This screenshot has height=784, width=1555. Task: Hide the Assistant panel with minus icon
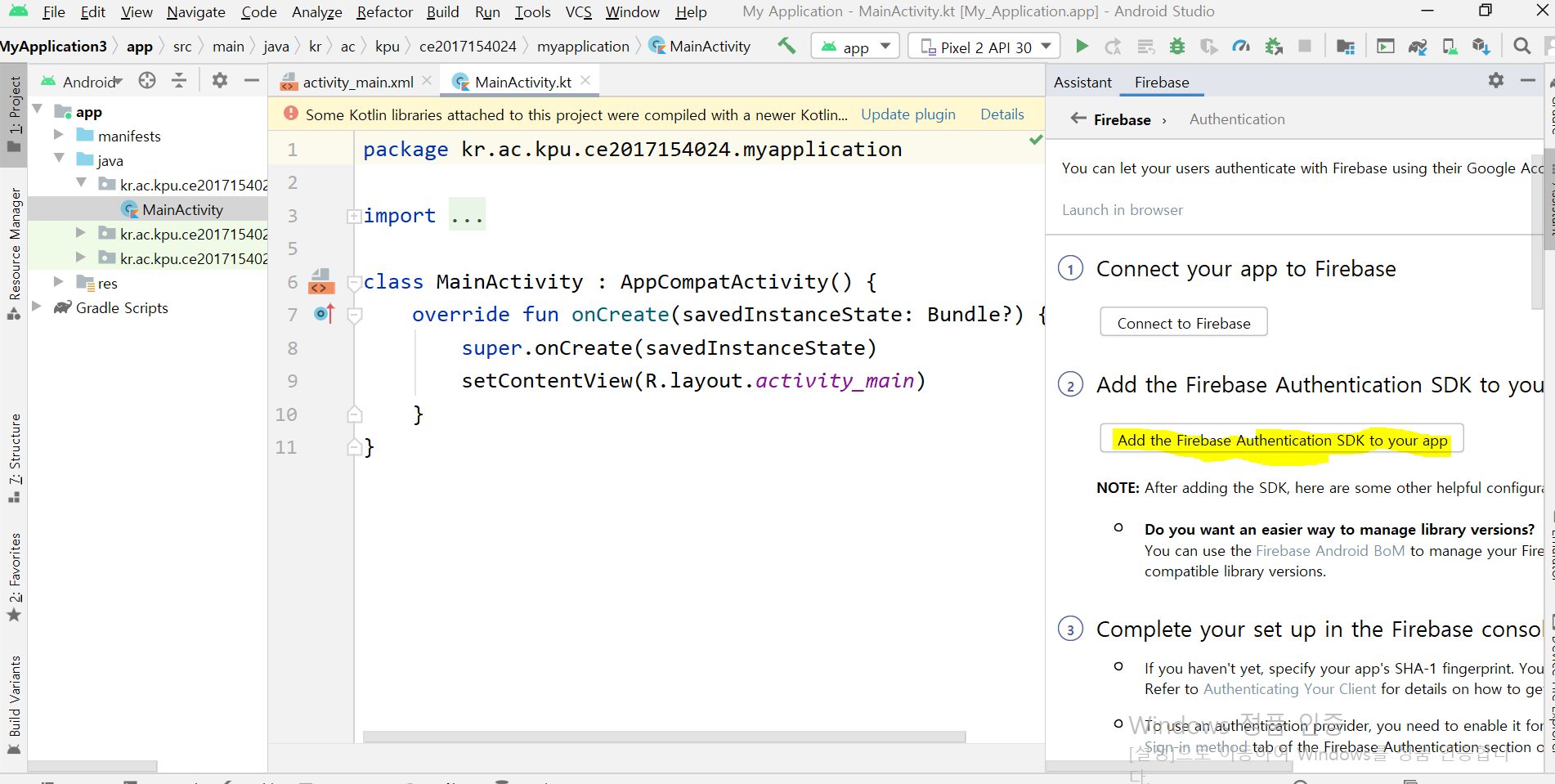point(1528,80)
